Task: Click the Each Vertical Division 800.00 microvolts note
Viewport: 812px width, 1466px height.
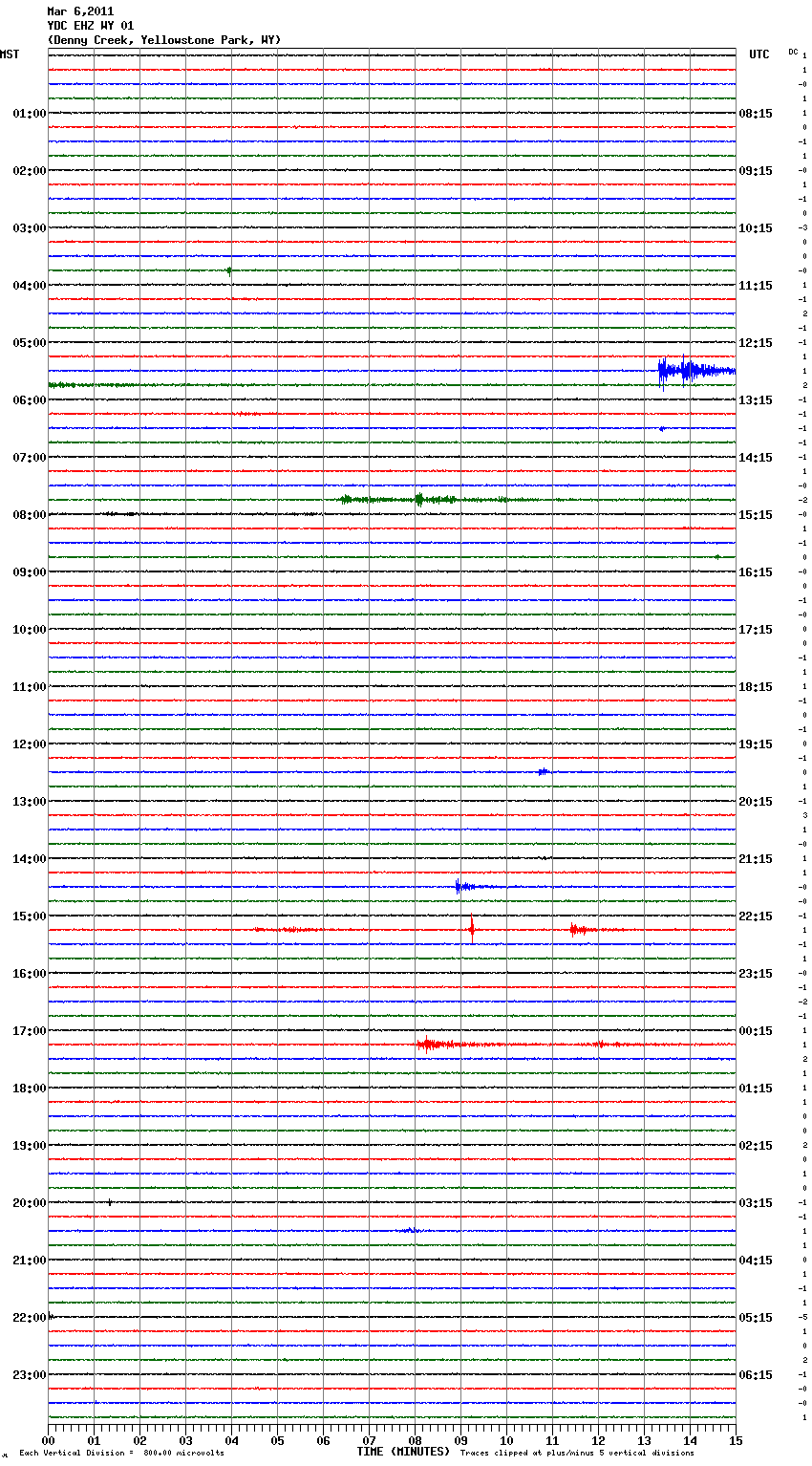Action: click(121, 1454)
